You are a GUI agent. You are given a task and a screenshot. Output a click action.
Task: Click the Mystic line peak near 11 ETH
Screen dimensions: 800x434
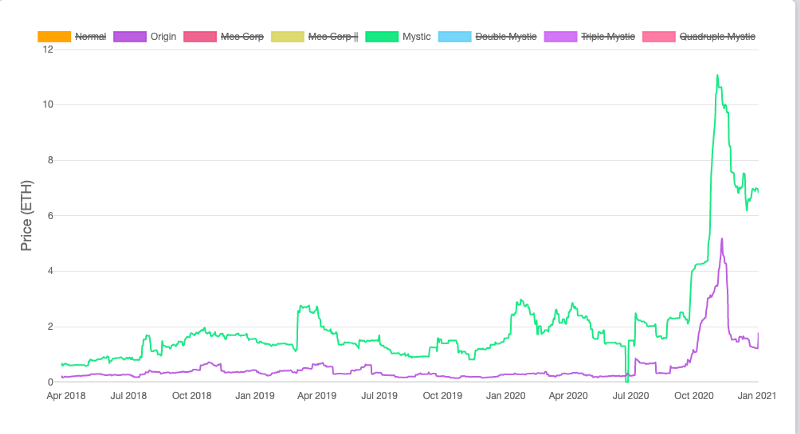coord(717,76)
